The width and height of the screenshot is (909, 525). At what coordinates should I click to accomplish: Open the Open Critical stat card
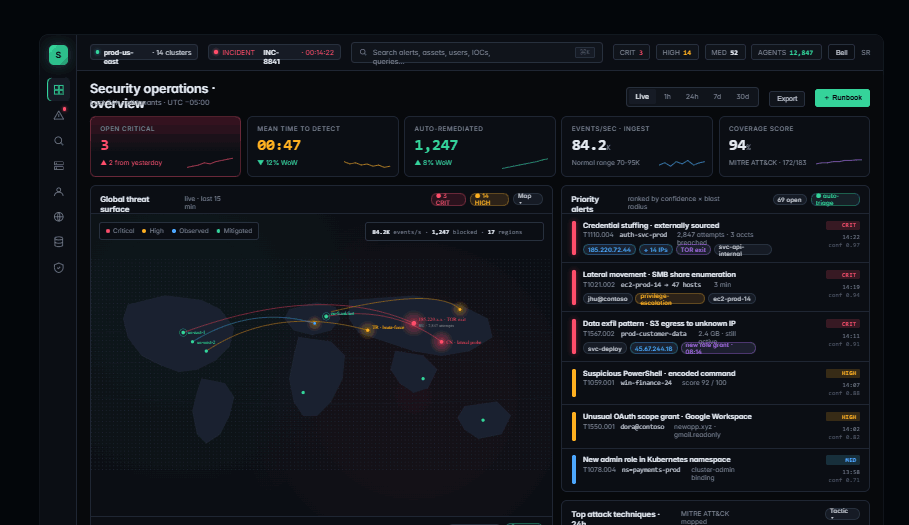click(165, 147)
